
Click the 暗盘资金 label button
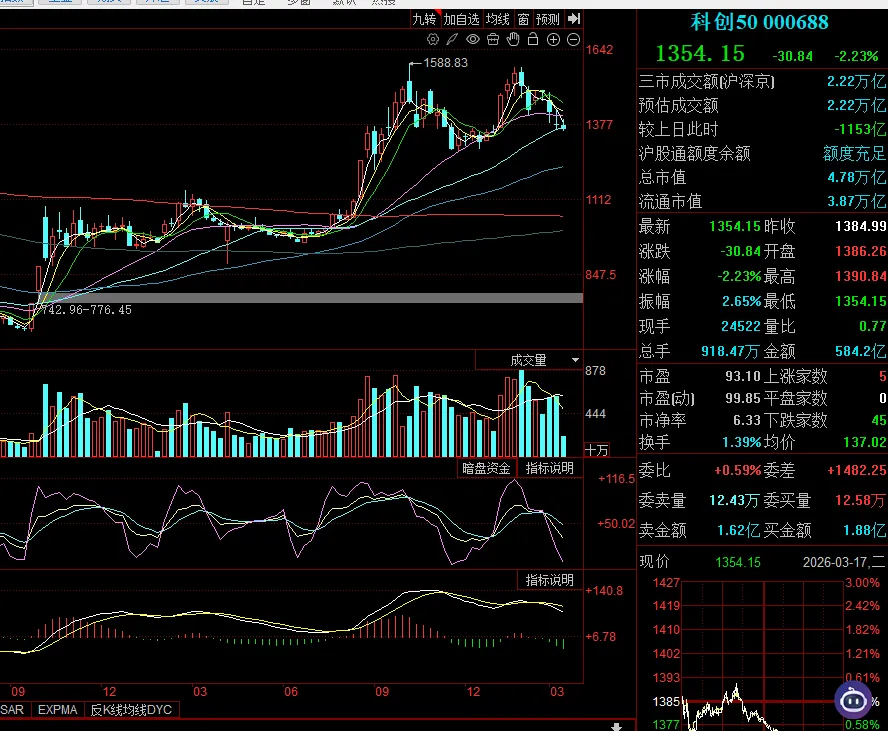pos(486,468)
